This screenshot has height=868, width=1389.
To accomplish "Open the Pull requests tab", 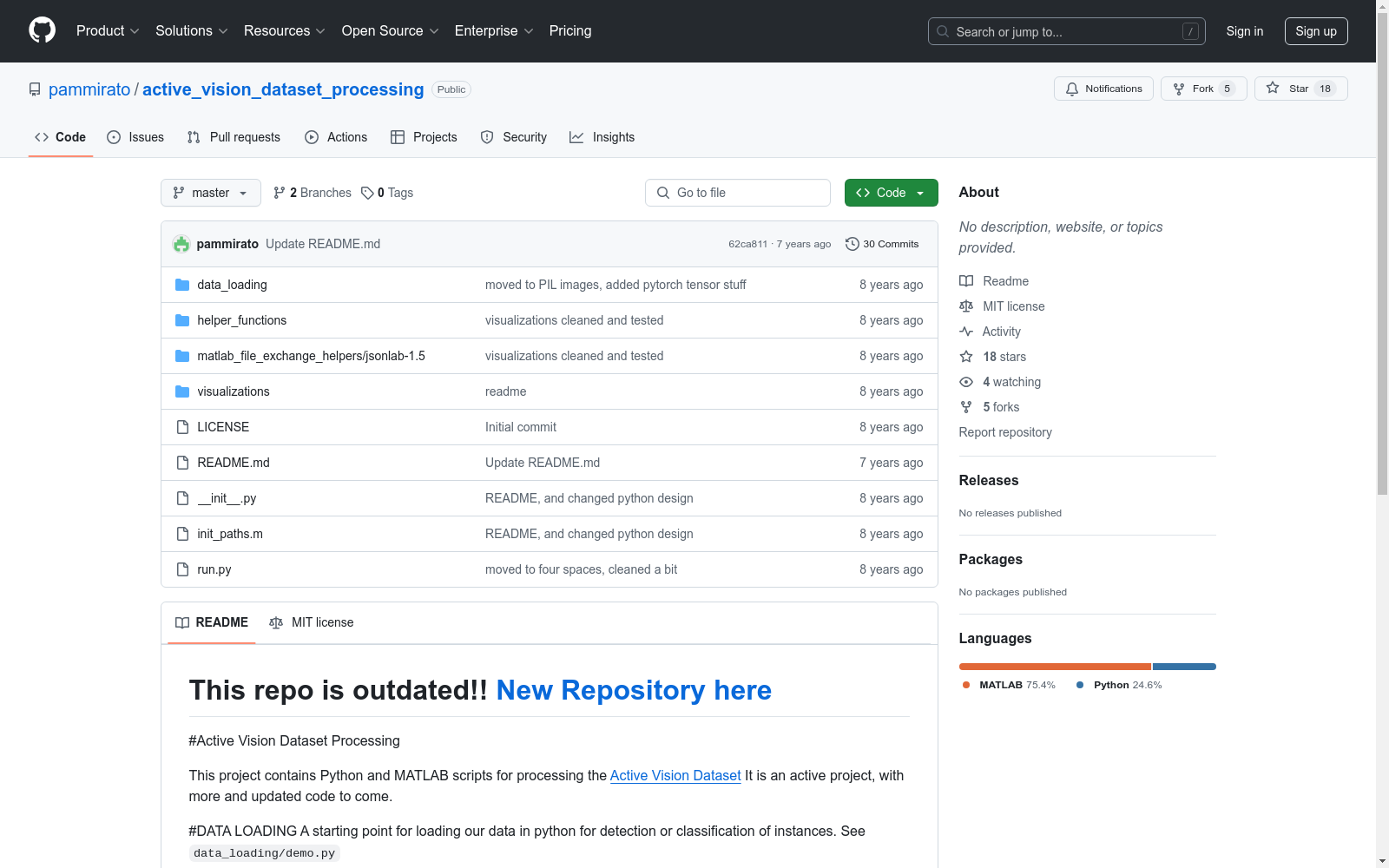I will 234,137.
